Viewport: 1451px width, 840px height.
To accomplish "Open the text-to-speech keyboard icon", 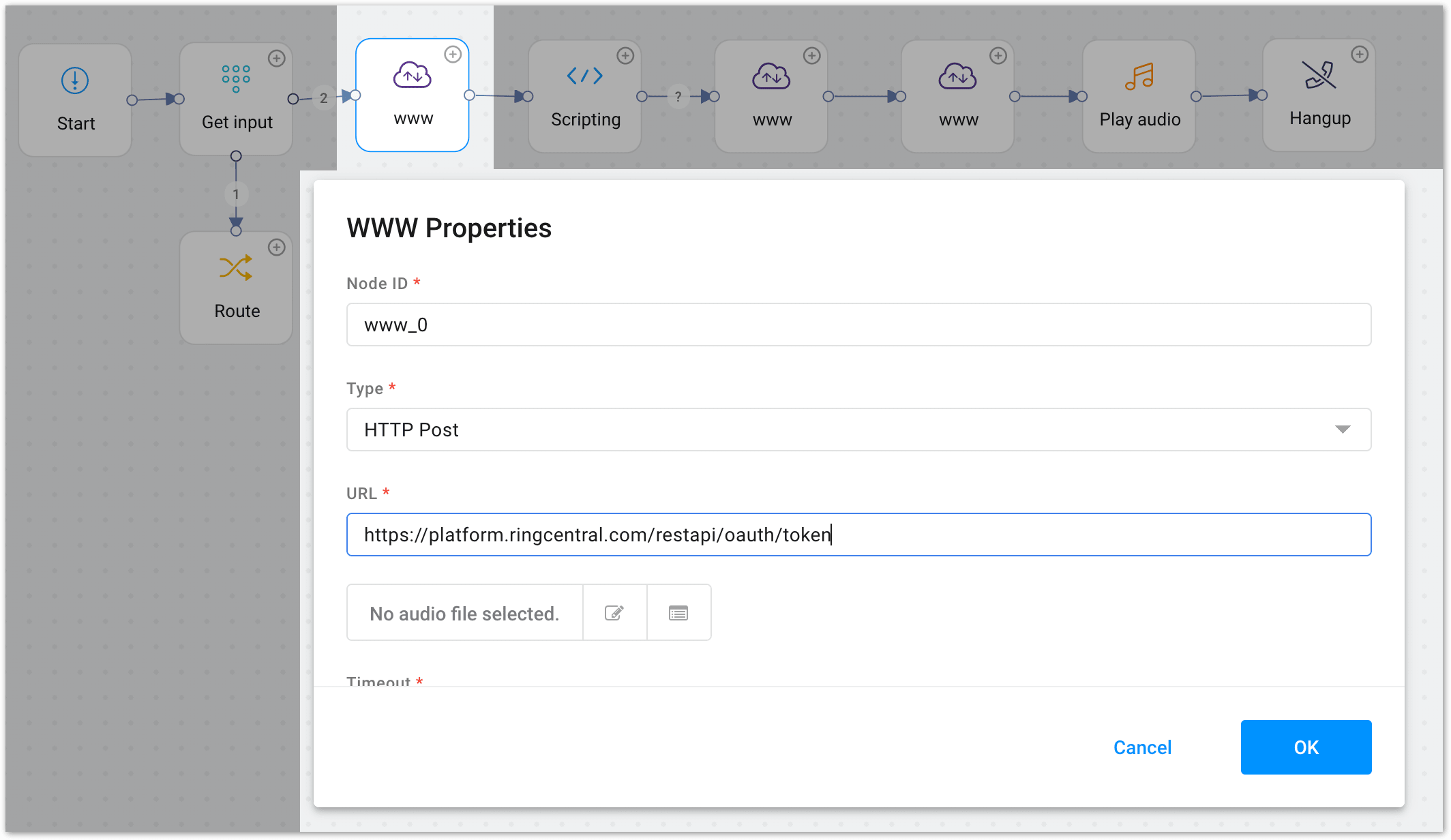I will [678, 612].
